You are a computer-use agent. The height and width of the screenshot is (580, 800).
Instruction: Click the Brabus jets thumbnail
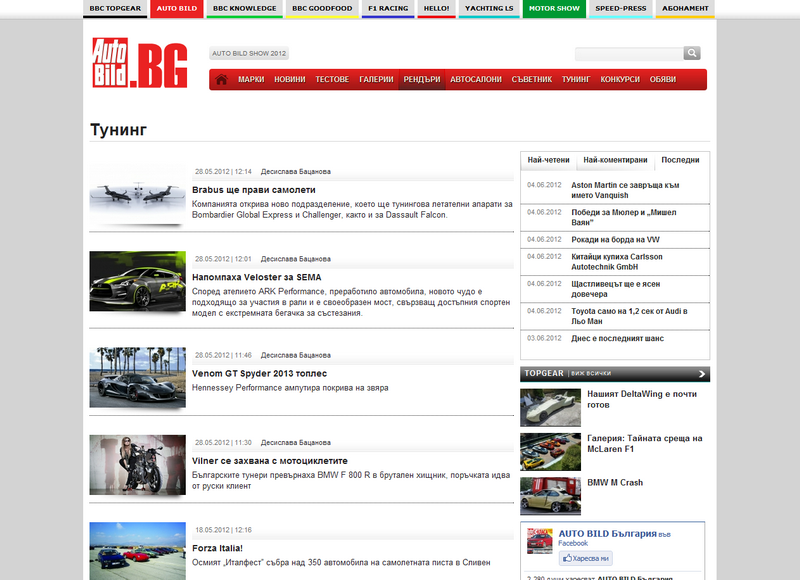point(137,194)
